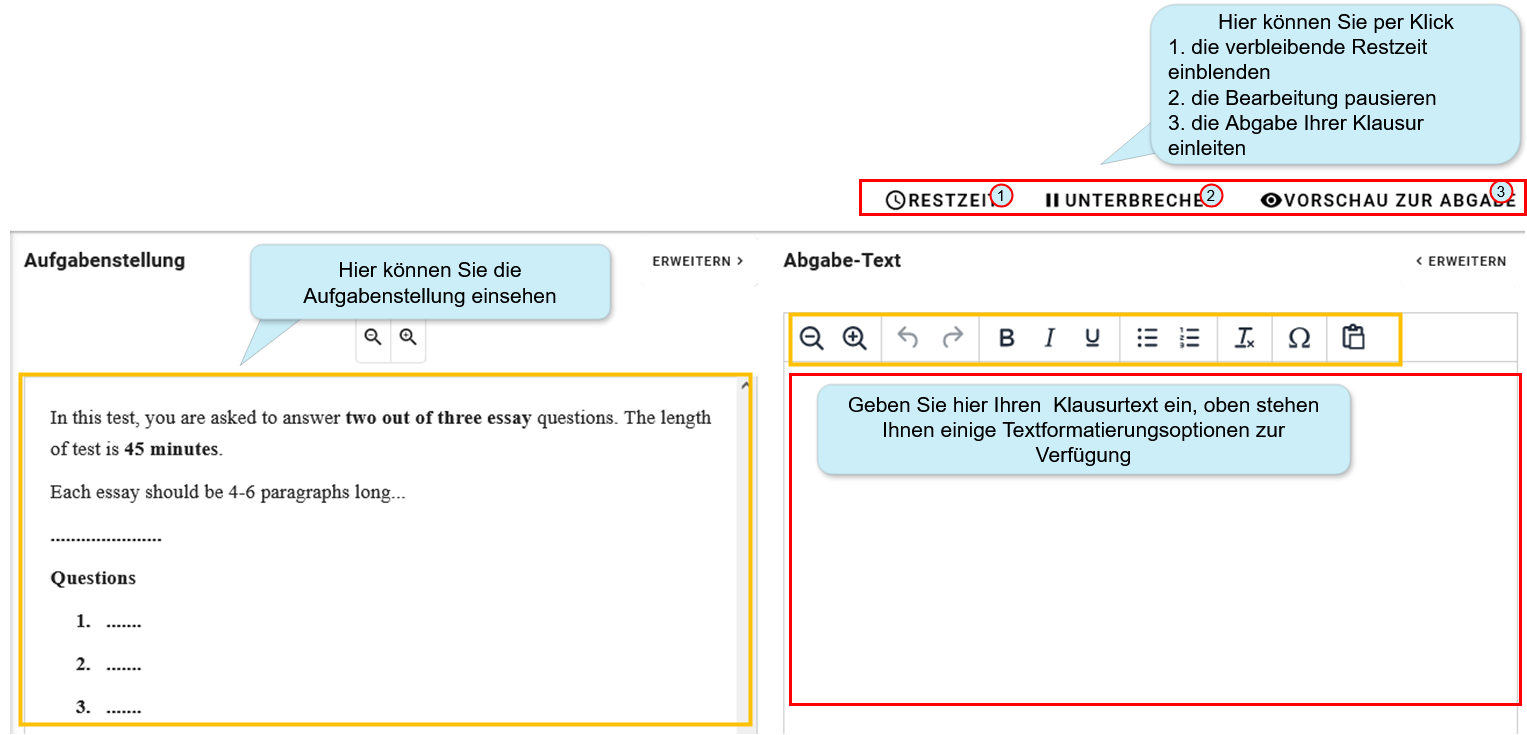Zoom in the Aufgabenstellung view

[x=408, y=337]
